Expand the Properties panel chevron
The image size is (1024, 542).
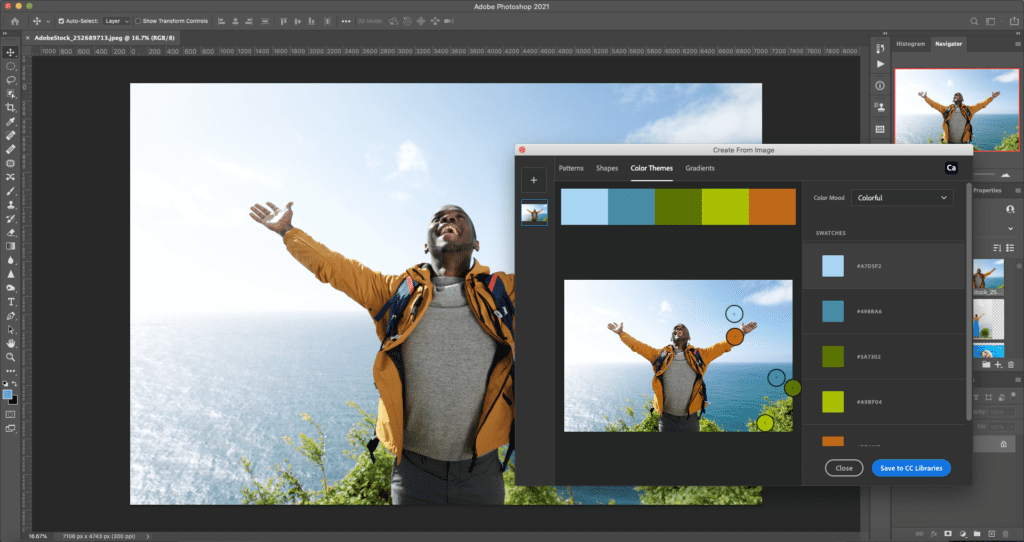(x=1010, y=229)
